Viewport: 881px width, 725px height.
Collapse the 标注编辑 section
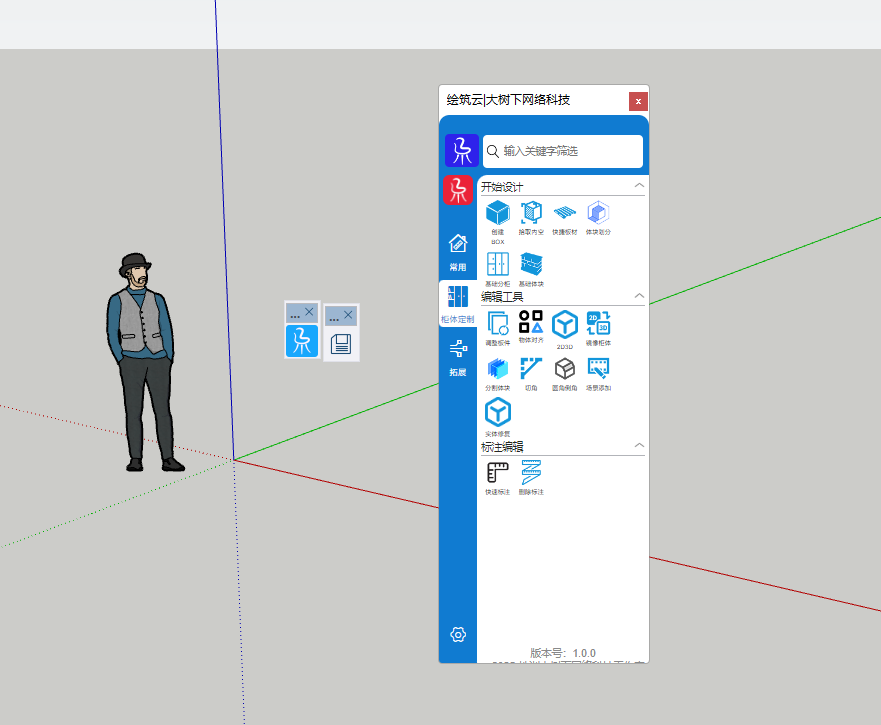point(639,446)
